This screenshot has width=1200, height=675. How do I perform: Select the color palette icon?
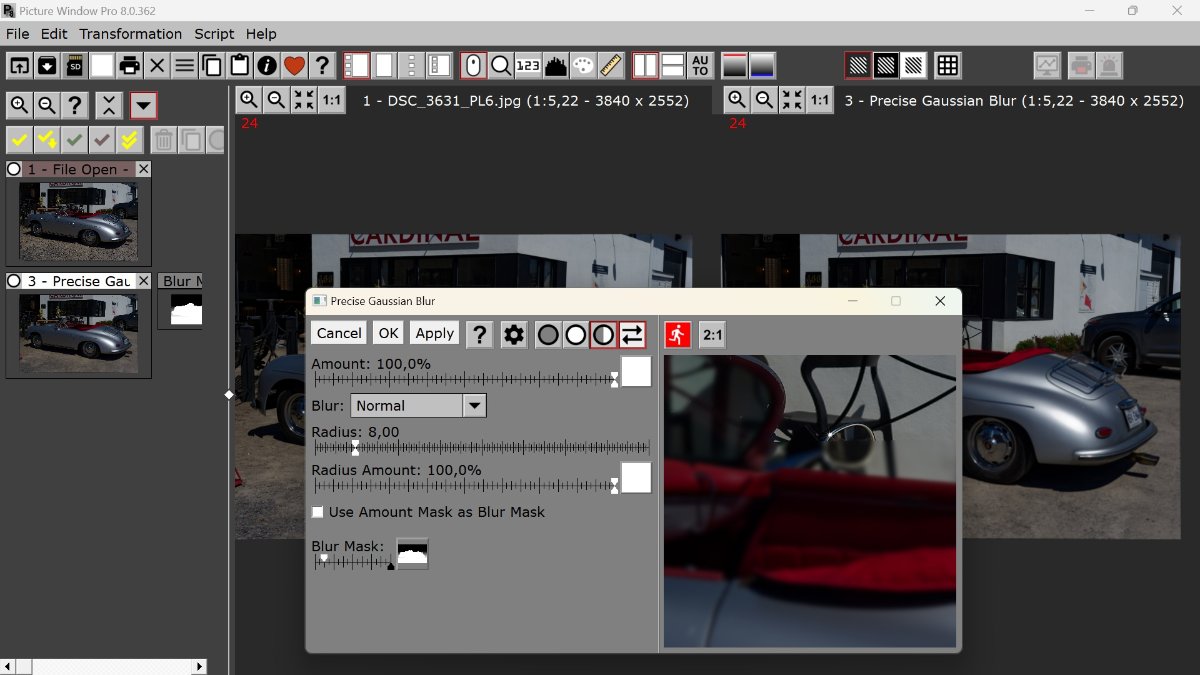tap(584, 66)
